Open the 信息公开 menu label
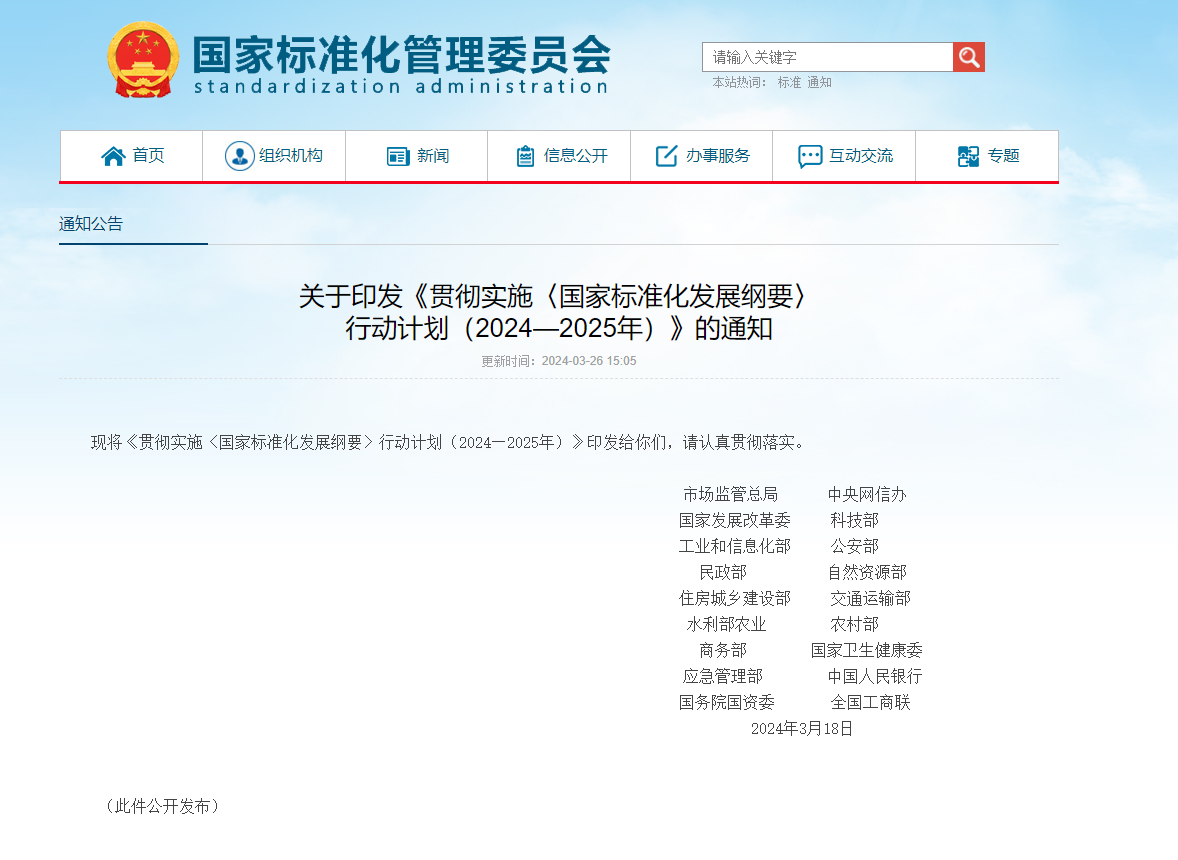The image size is (1178, 860). [575, 156]
